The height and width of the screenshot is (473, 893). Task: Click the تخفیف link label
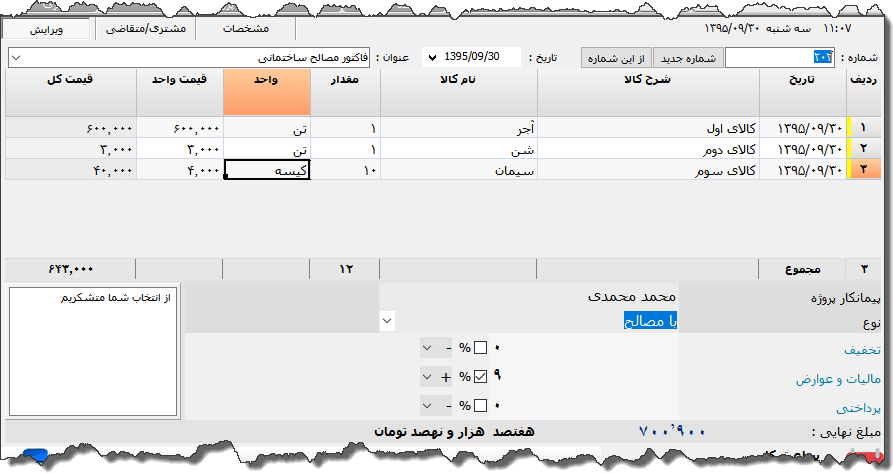coord(862,350)
